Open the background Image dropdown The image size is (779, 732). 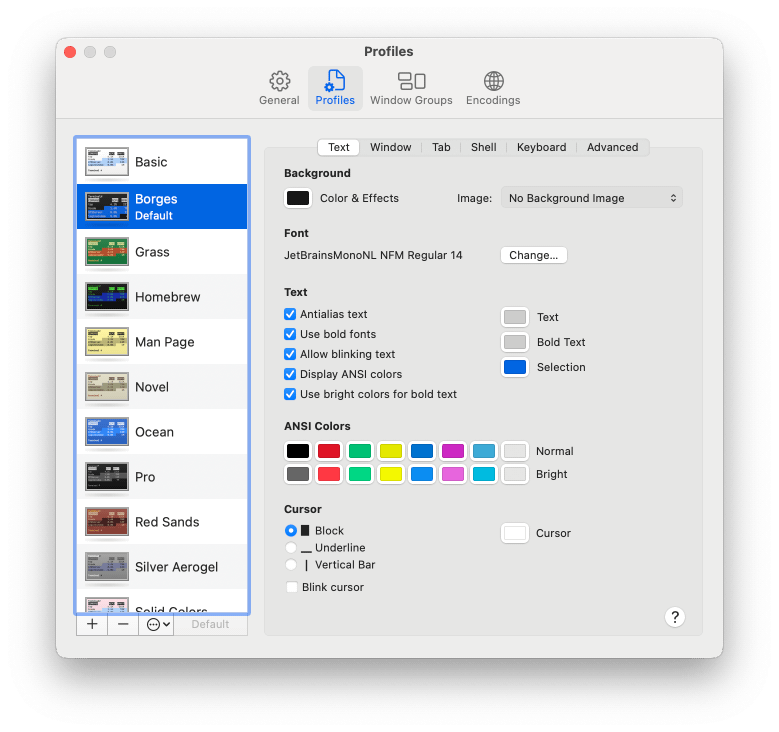591,198
